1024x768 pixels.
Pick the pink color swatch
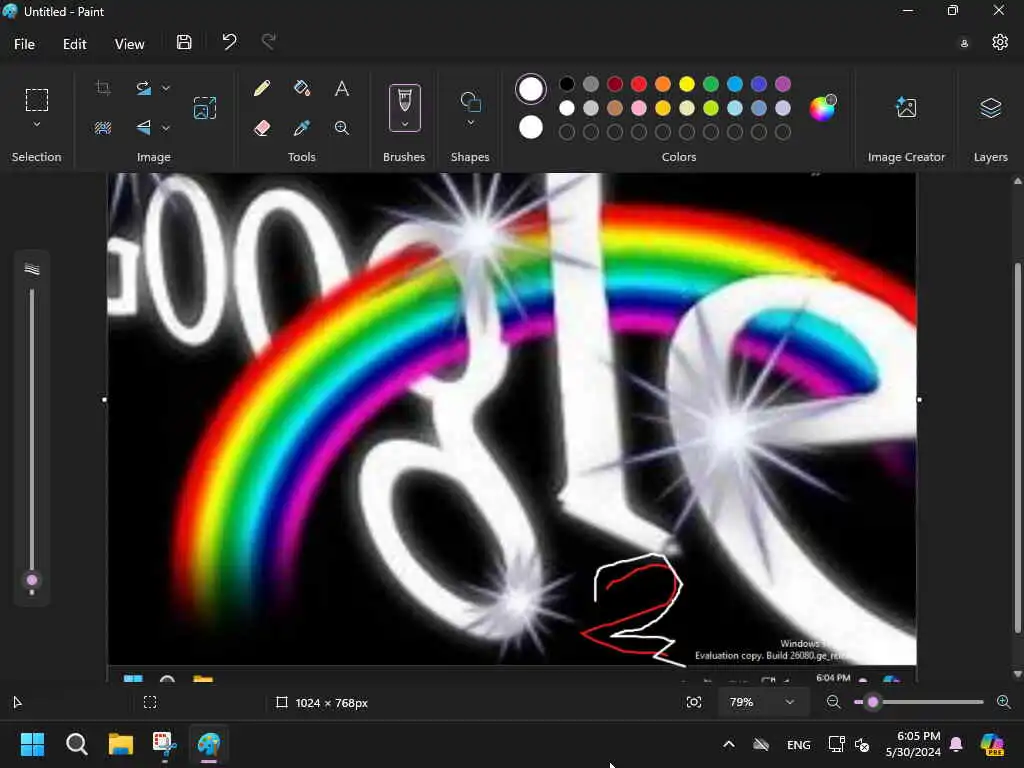tap(639, 108)
